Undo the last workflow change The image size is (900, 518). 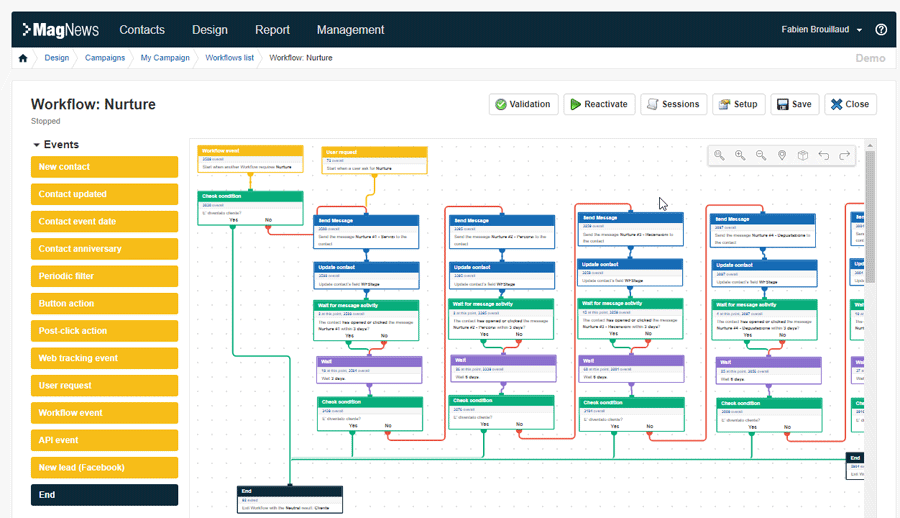[x=824, y=155]
